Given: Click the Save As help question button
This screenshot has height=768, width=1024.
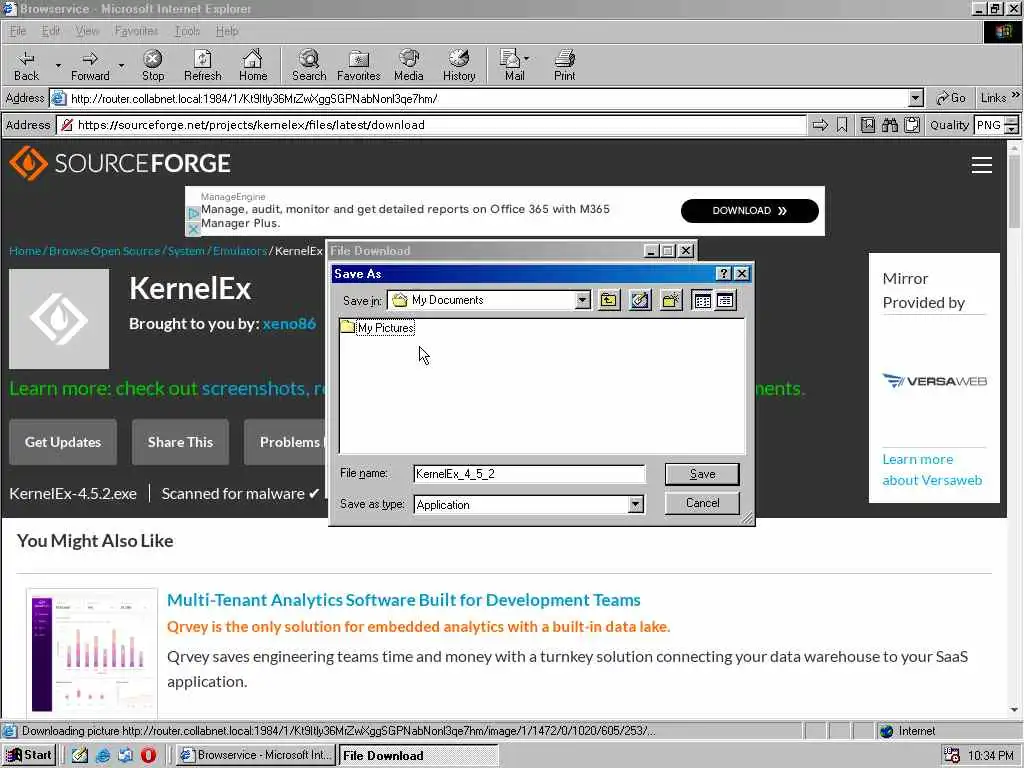Looking at the screenshot, I should (x=724, y=274).
